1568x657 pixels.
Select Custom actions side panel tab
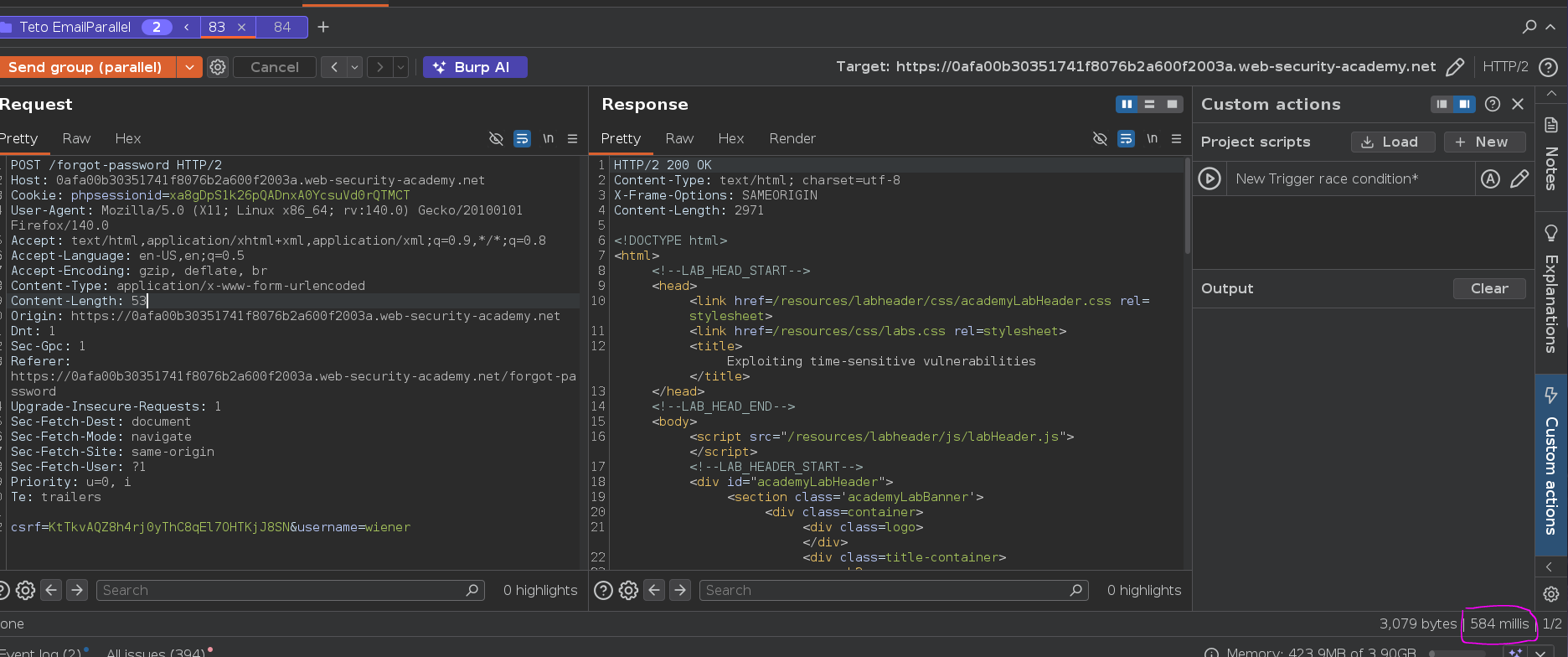(1551, 463)
